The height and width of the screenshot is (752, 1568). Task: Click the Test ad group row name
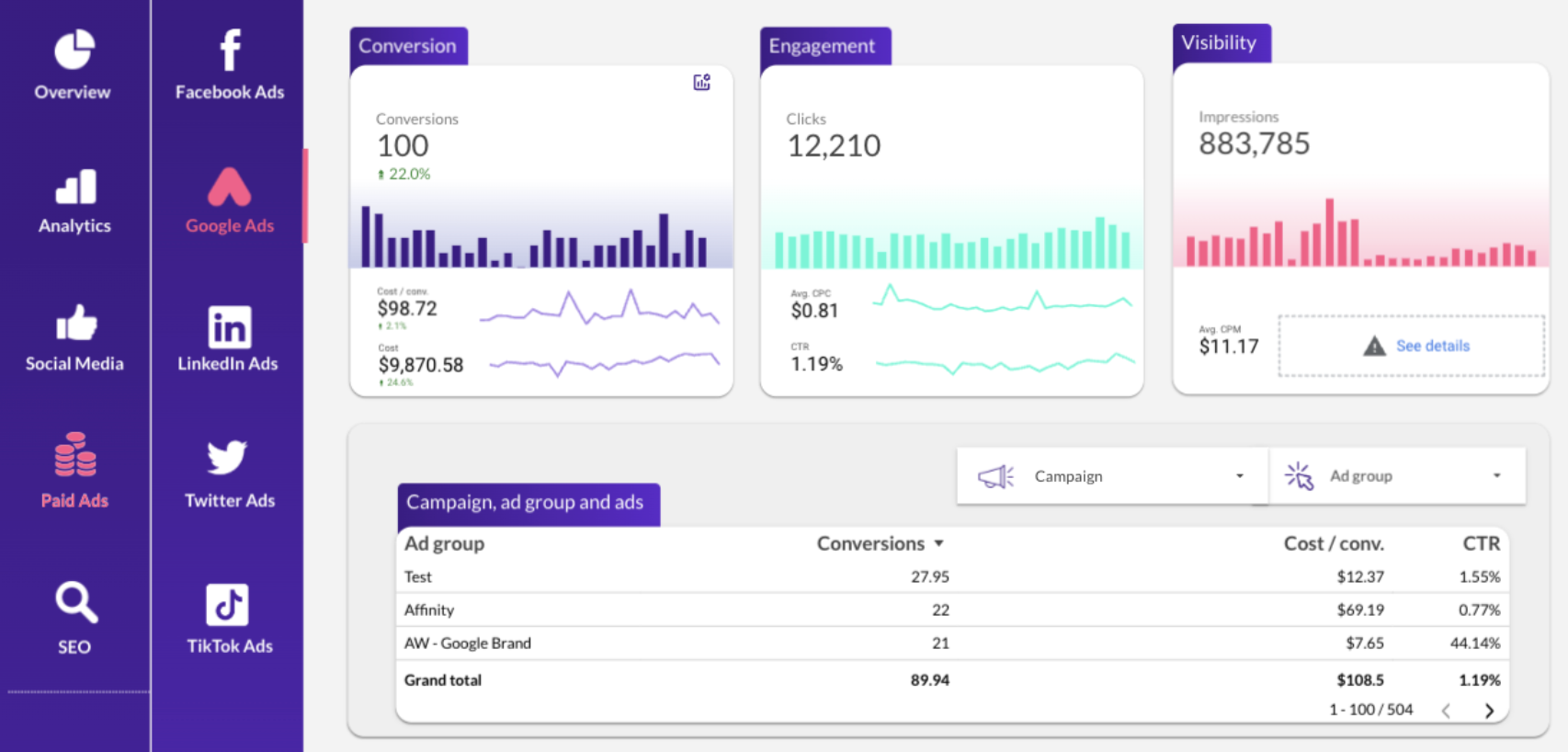click(x=418, y=577)
